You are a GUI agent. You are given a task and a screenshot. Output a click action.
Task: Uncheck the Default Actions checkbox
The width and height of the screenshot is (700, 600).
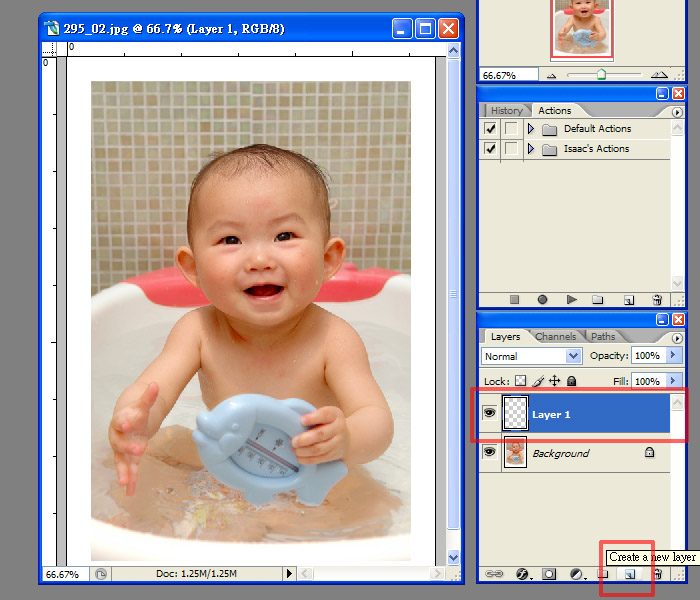pos(490,129)
